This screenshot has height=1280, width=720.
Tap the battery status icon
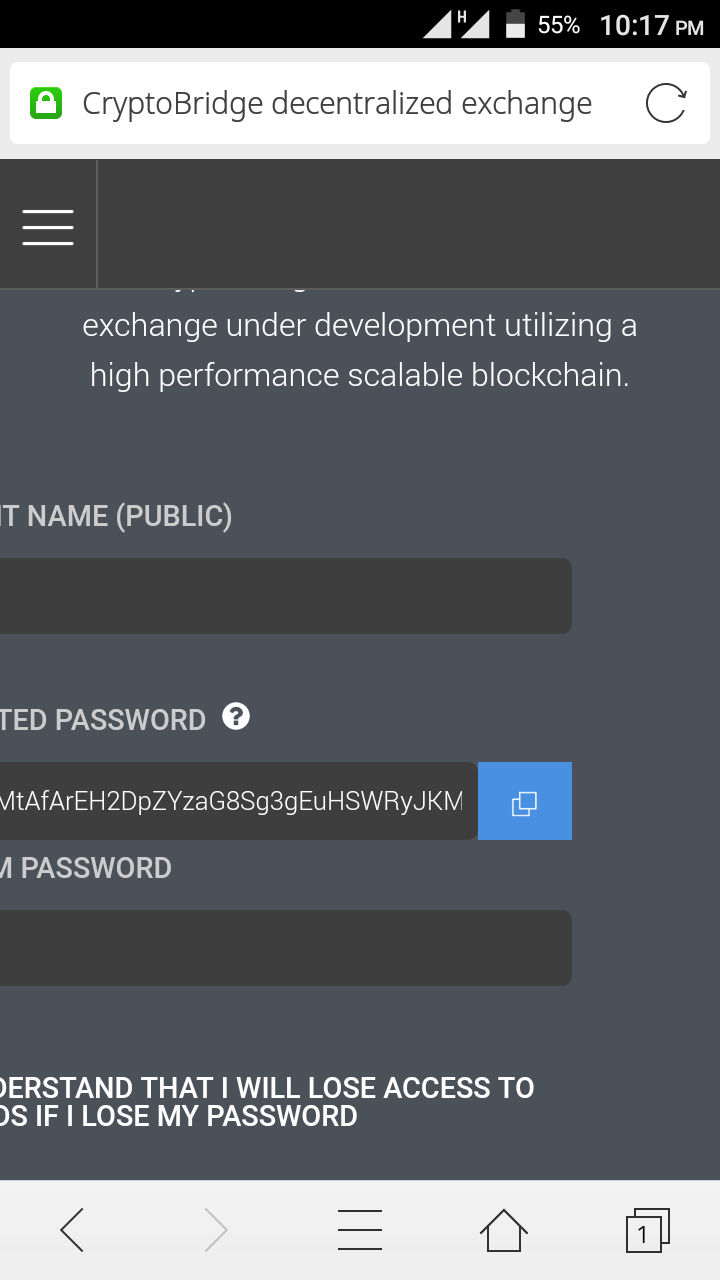point(516,24)
